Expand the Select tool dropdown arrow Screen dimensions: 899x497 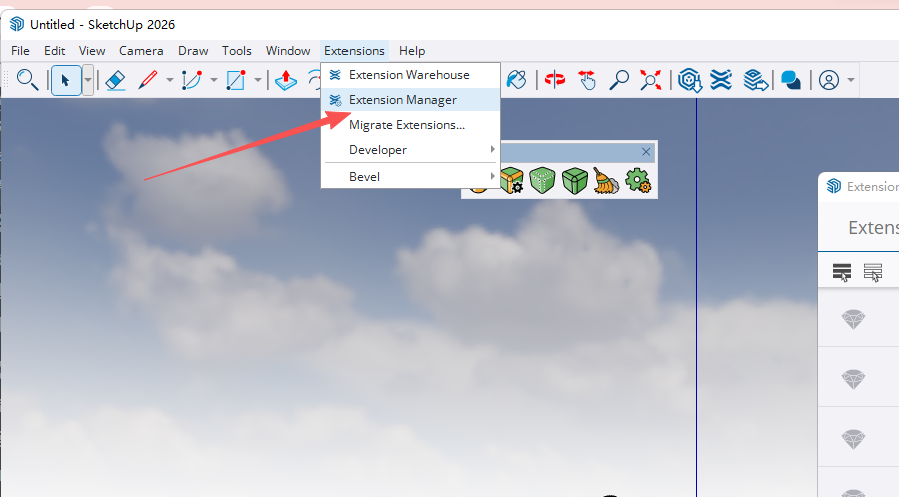click(x=88, y=80)
